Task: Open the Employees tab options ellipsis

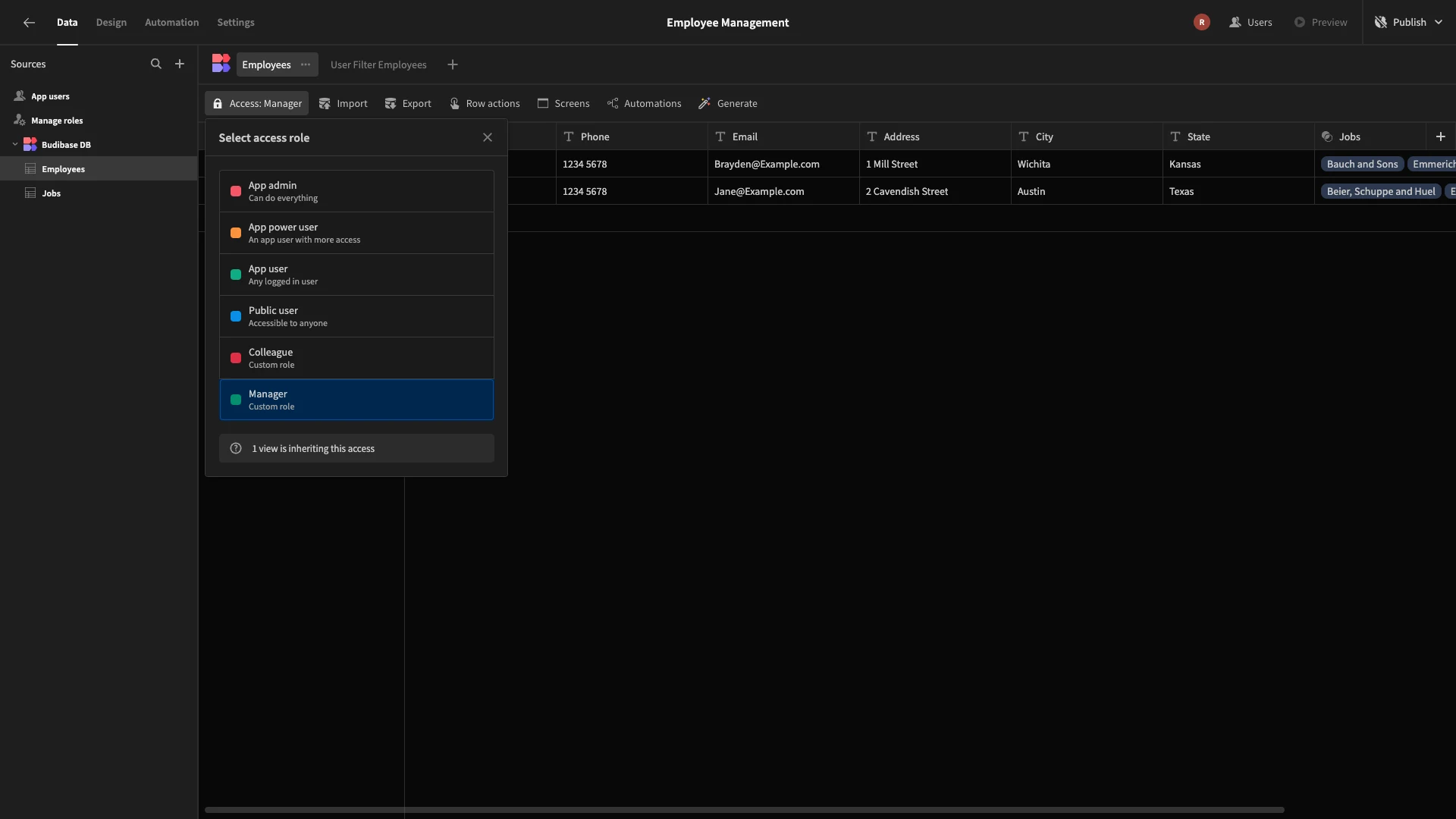Action: [x=306, y=64]
